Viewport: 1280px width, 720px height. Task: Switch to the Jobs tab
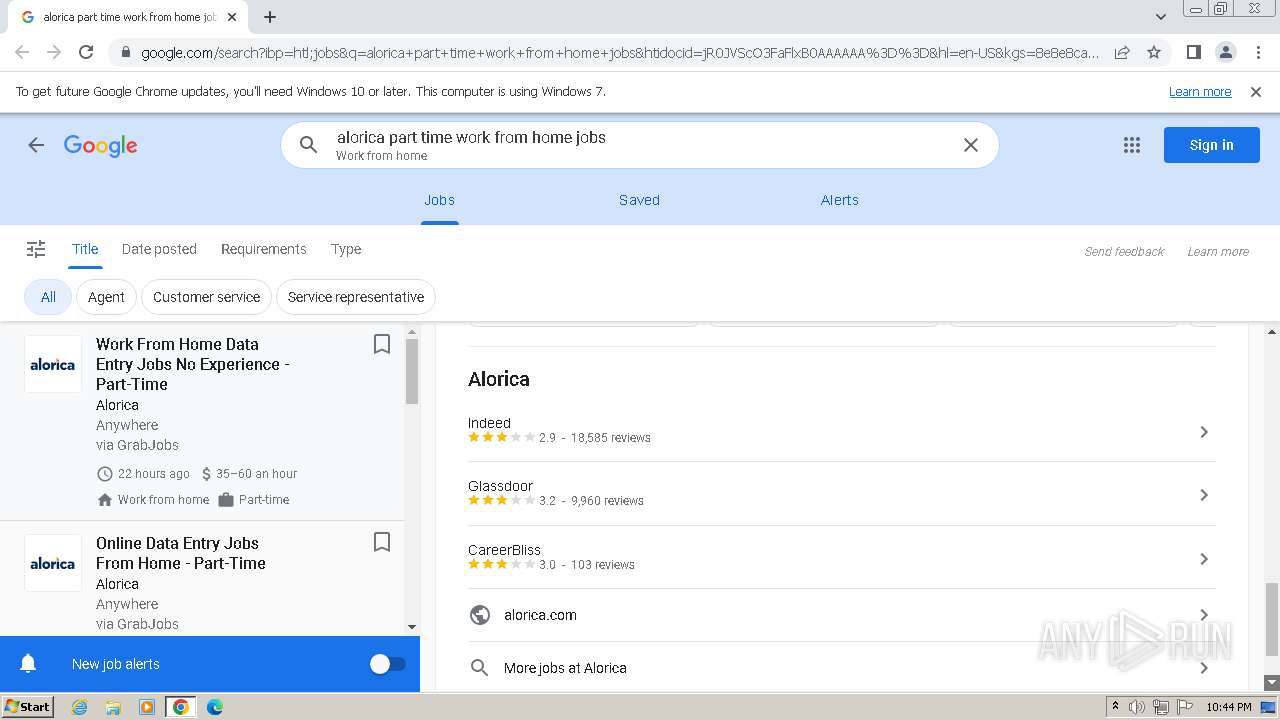(x=439, y=200)
